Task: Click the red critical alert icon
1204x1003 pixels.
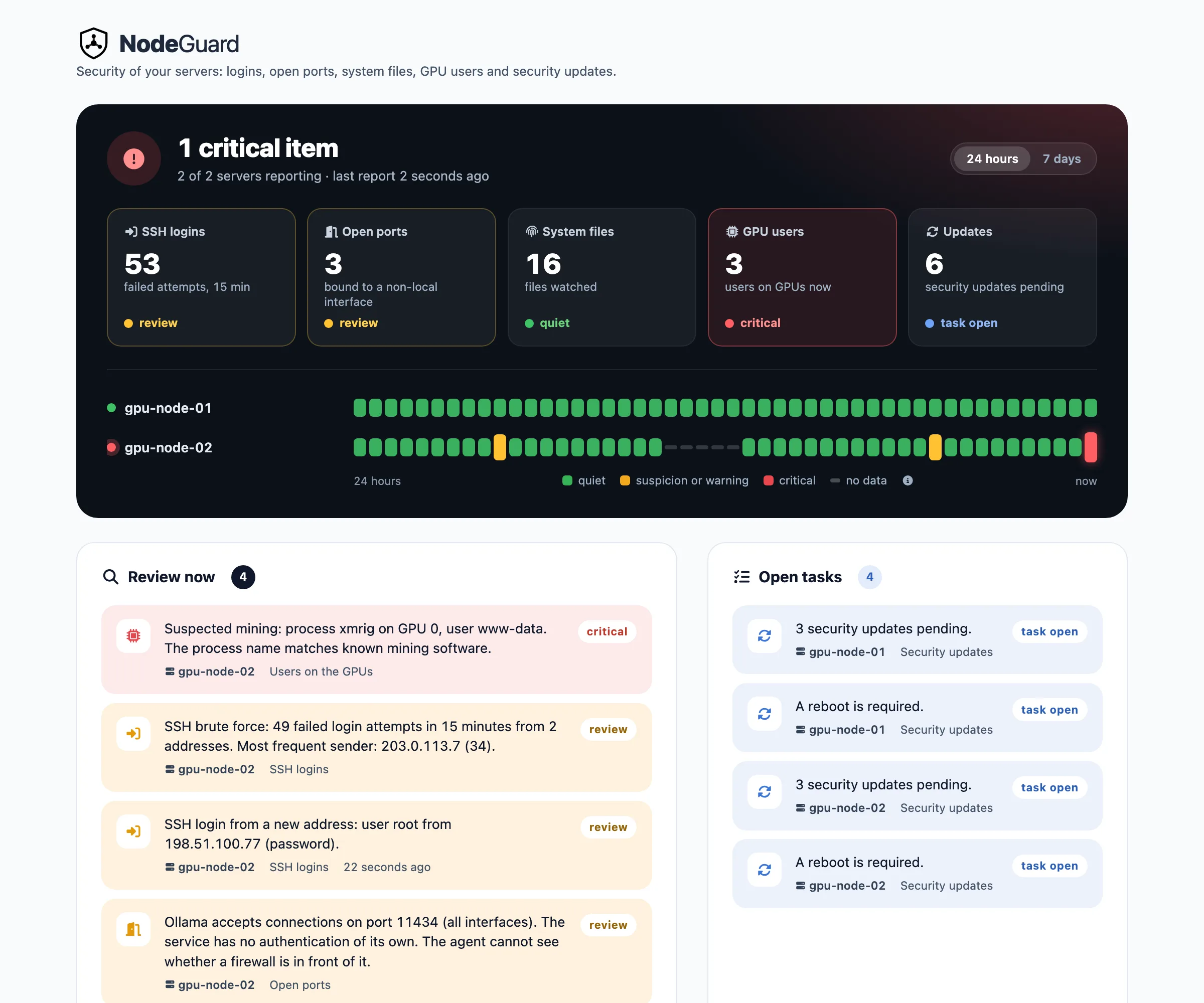Action: 133,159
